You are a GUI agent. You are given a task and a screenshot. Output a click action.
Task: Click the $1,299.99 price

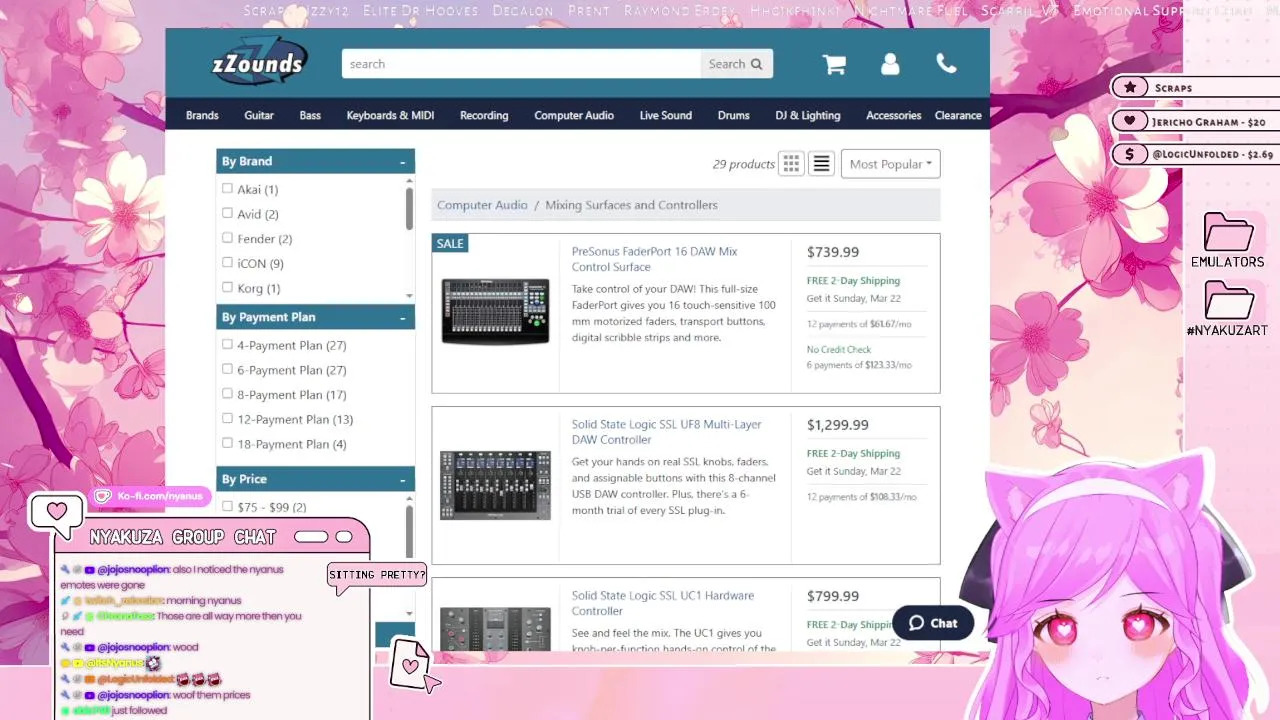point(838,425)
